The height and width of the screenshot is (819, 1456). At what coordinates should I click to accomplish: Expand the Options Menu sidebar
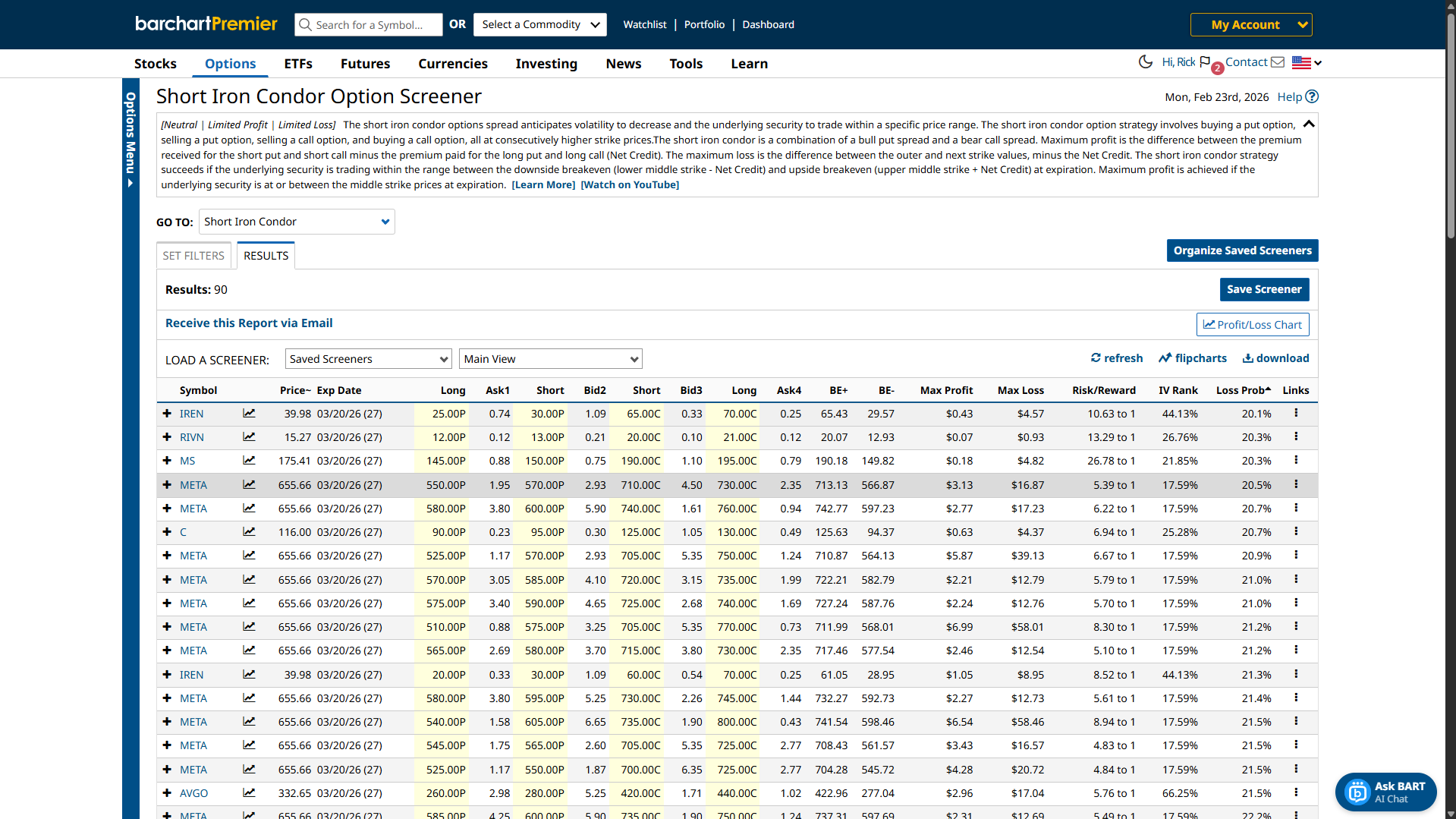pos(131,140)
